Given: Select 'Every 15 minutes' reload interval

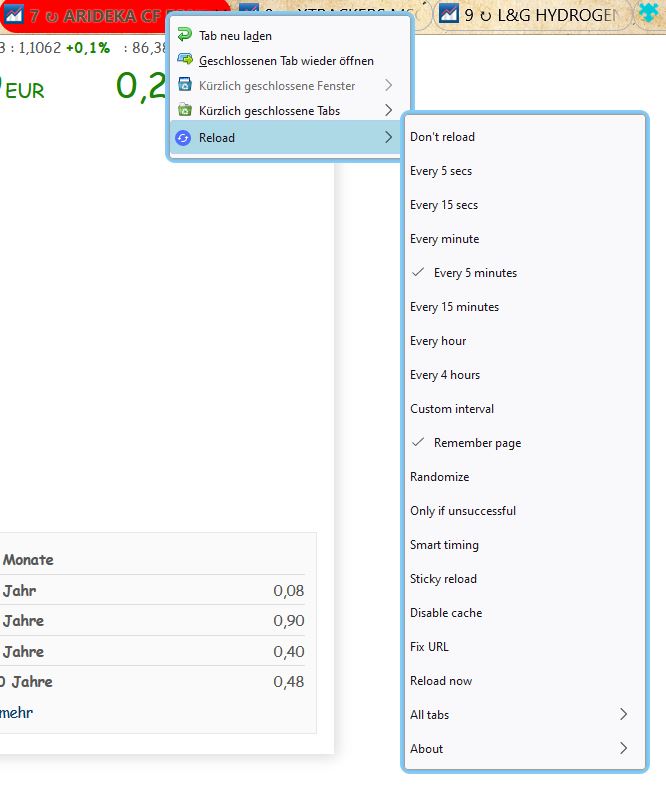Looking at the screenshot, I should tap(454, 307).
